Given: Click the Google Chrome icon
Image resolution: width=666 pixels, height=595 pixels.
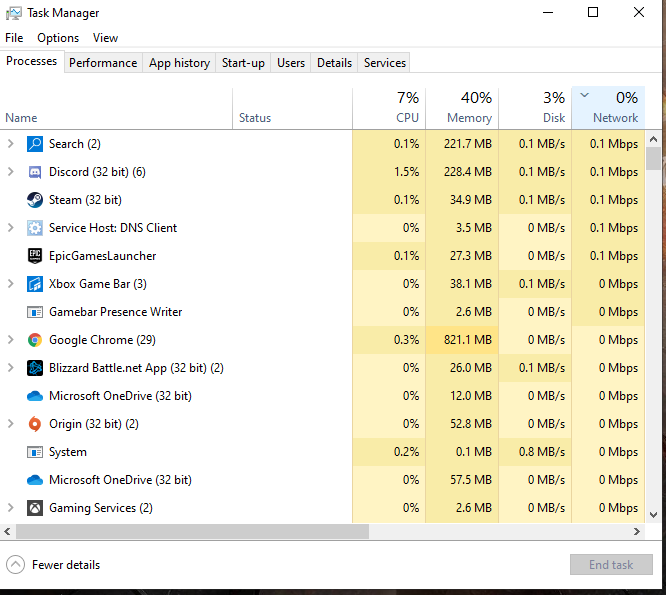Looking at the screenshot, I should point(35,340).
